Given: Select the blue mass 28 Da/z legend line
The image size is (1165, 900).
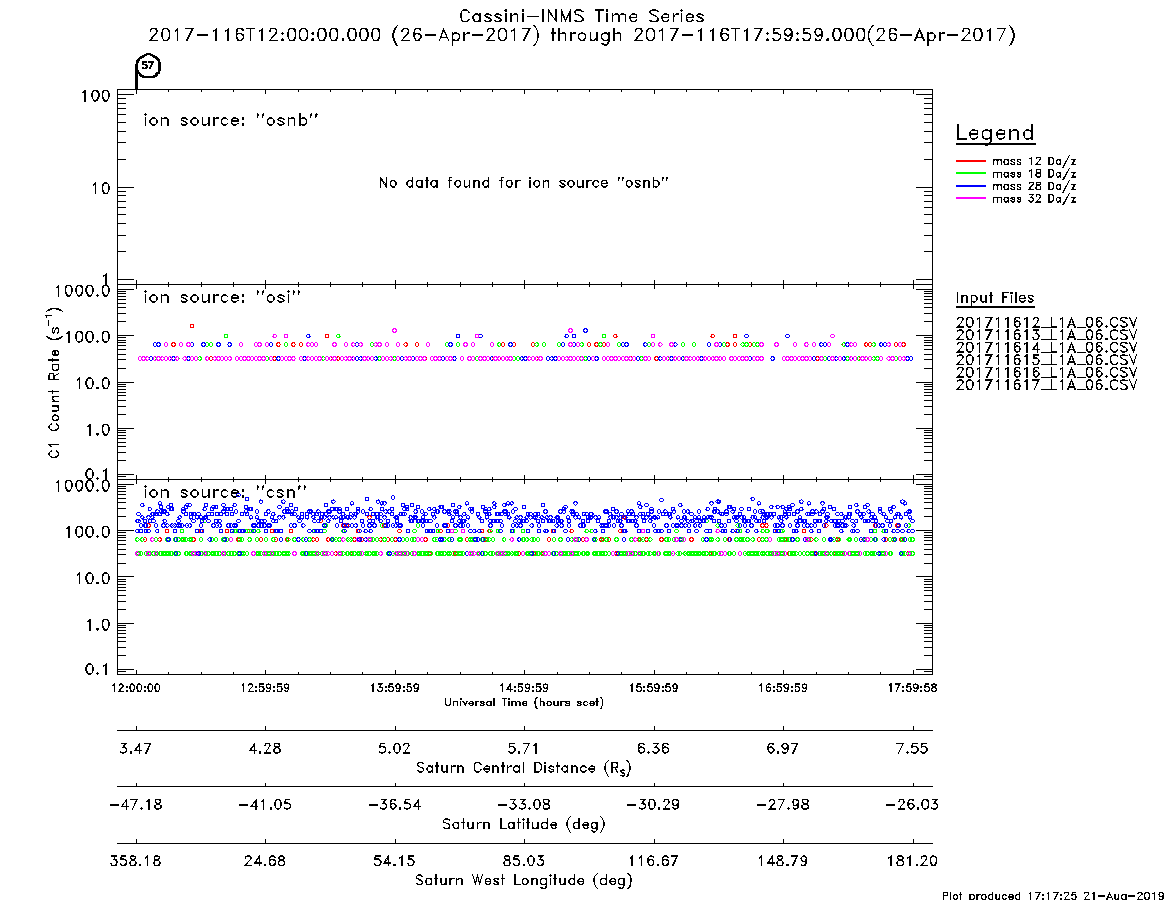Looking at the screenshot, I should pyautogui.click(x=970, y=187).
